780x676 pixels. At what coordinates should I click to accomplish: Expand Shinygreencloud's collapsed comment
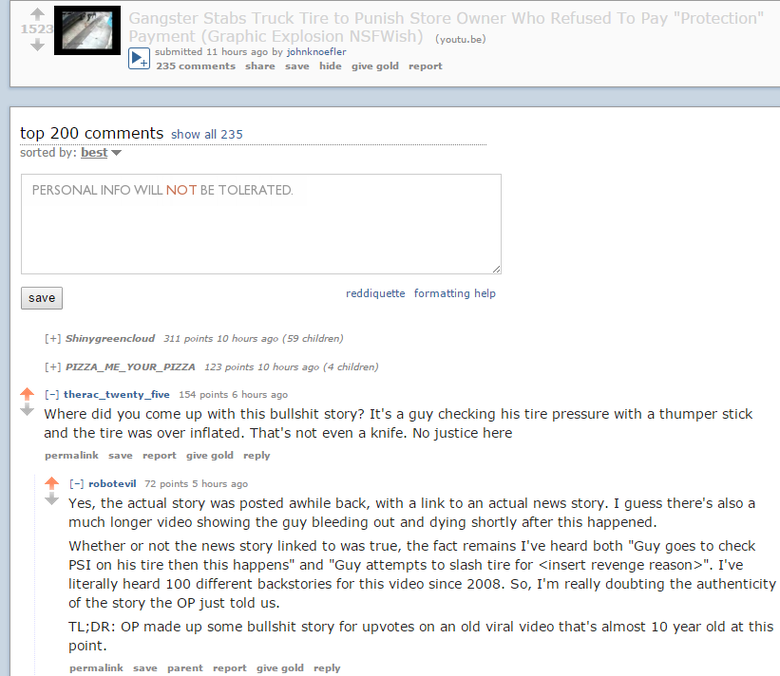53,339
